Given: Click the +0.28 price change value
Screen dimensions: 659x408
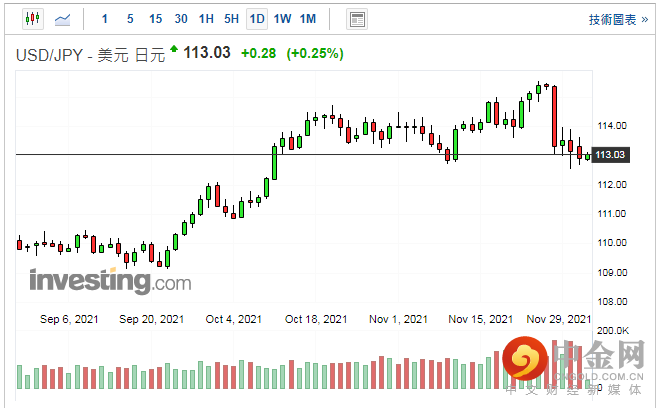Looking at the screenshot, I should tap(258, 53).
